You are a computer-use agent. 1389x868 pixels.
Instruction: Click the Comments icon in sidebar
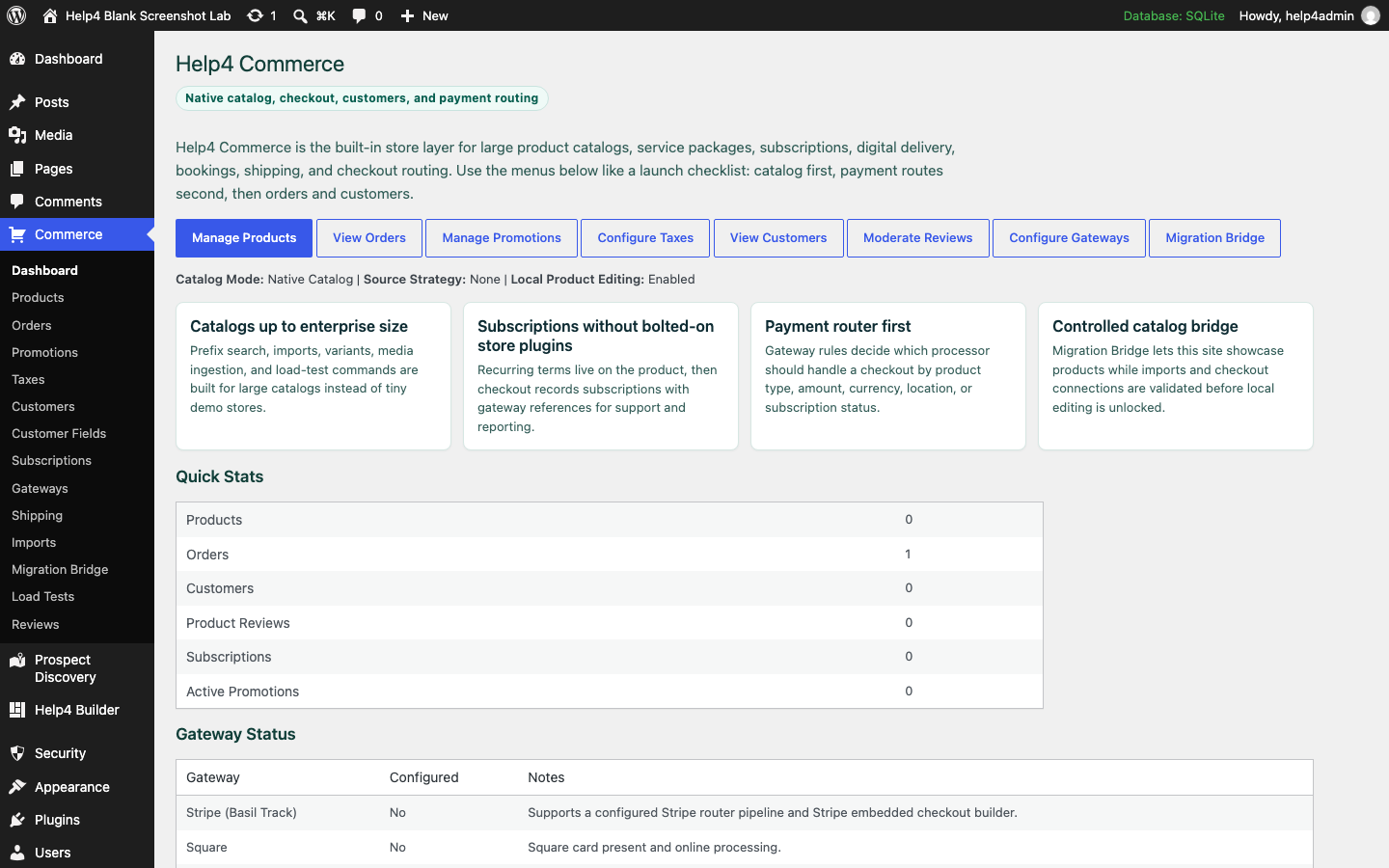pyautogui.click(x=17, y=202)
